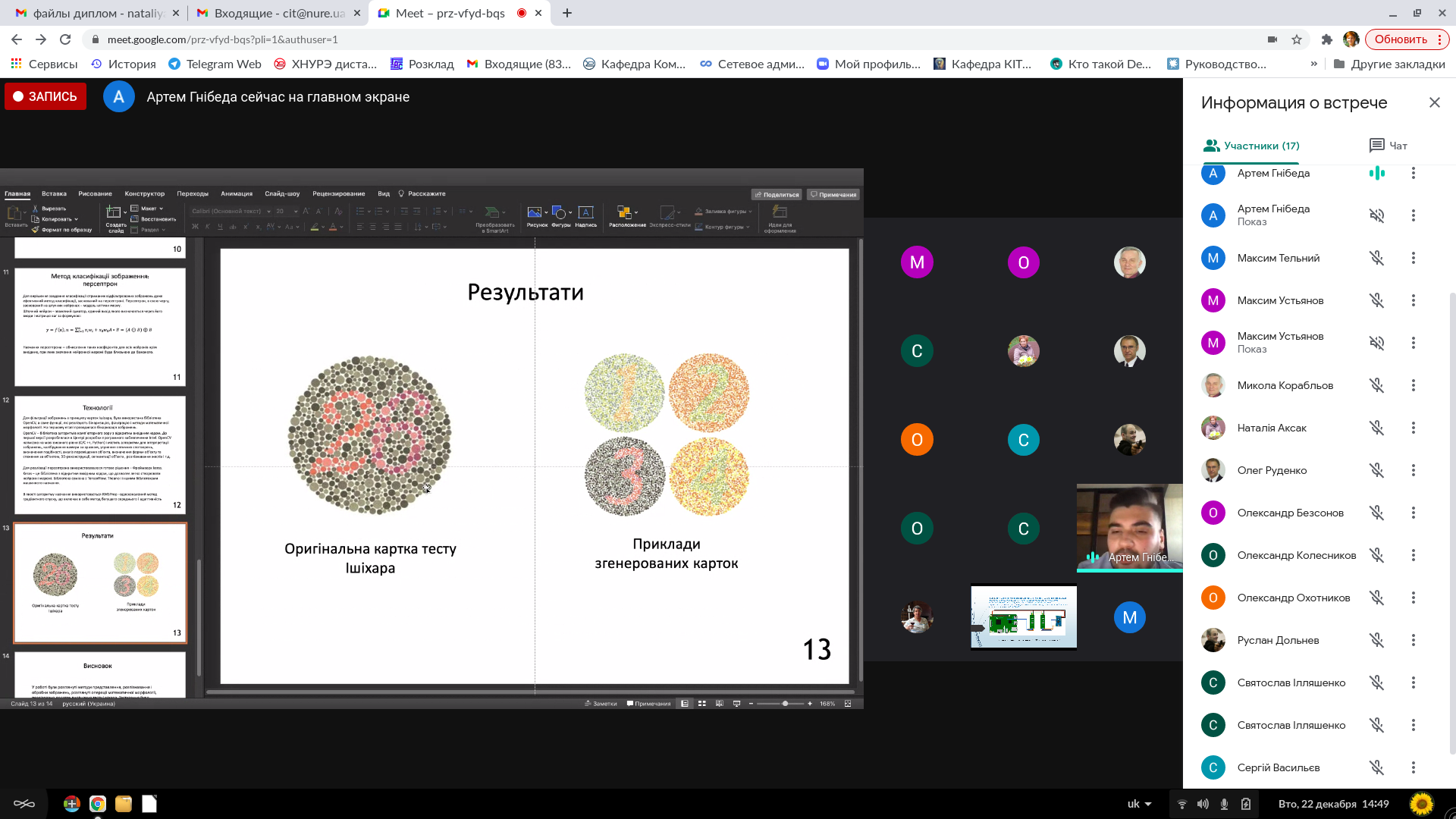
Task: Expand the hidden bookmarks chevron
Action: [1313, 64]
